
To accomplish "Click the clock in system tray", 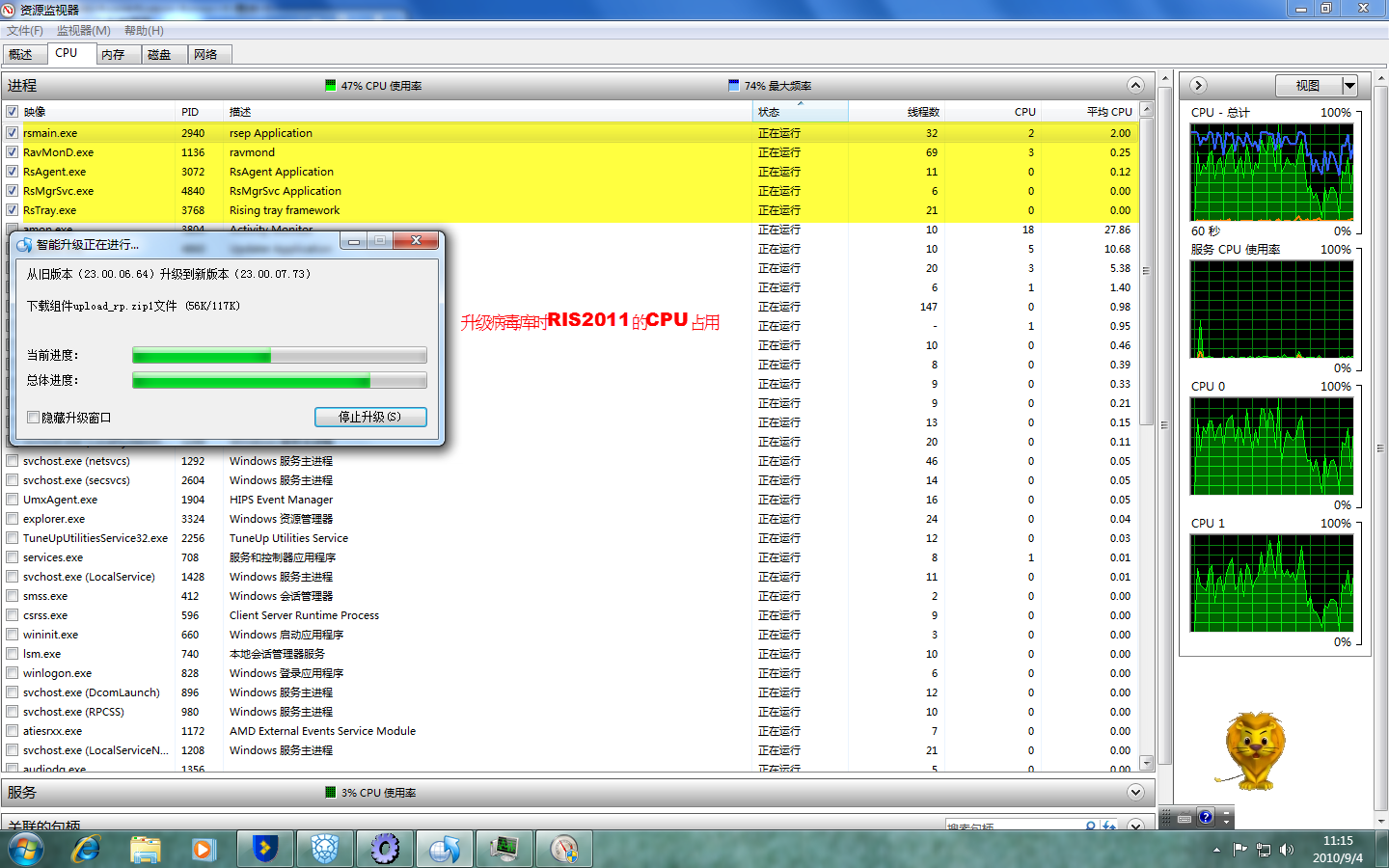I will point(1338,850).
